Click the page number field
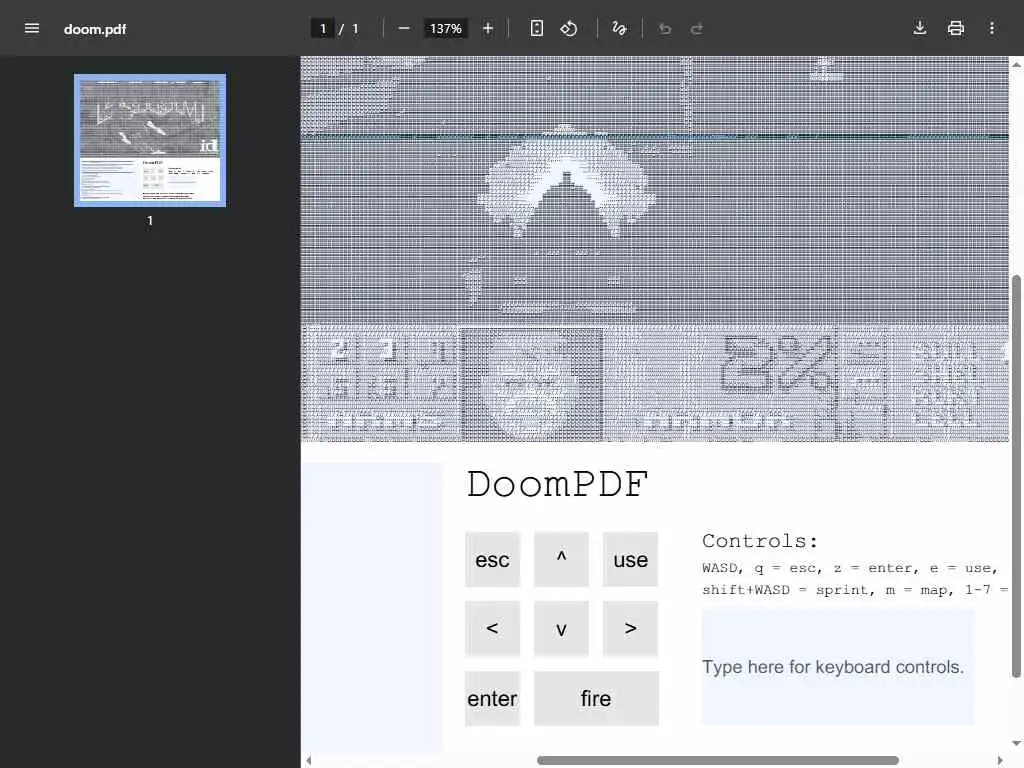The width and height of the screenshot is (1024, 768). [x=323, y=29]
